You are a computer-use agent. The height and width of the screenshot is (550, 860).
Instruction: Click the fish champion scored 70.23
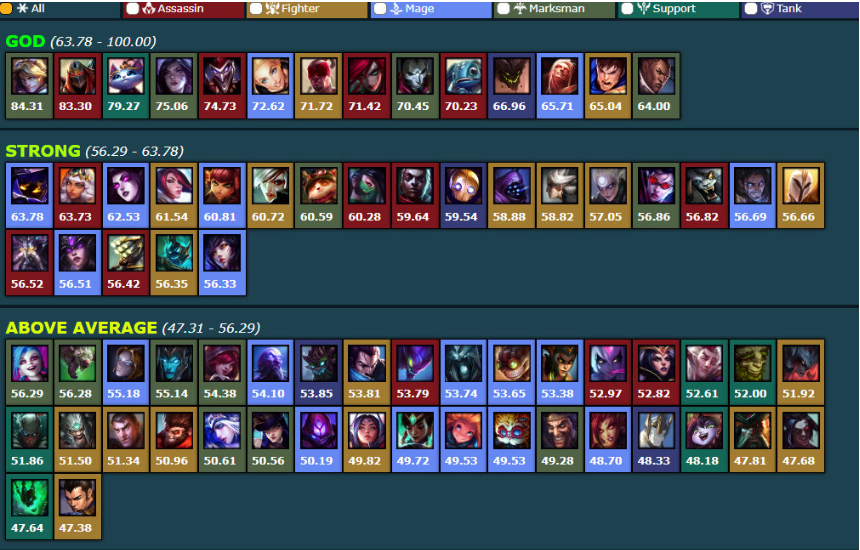[463, 86]
